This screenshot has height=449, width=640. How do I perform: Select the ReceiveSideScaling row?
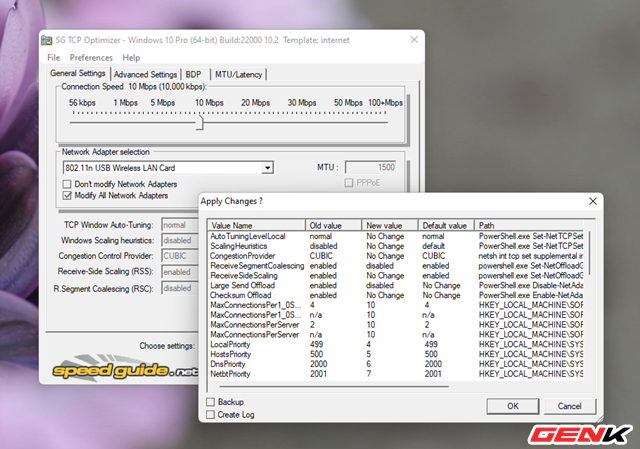pos(396,276)
